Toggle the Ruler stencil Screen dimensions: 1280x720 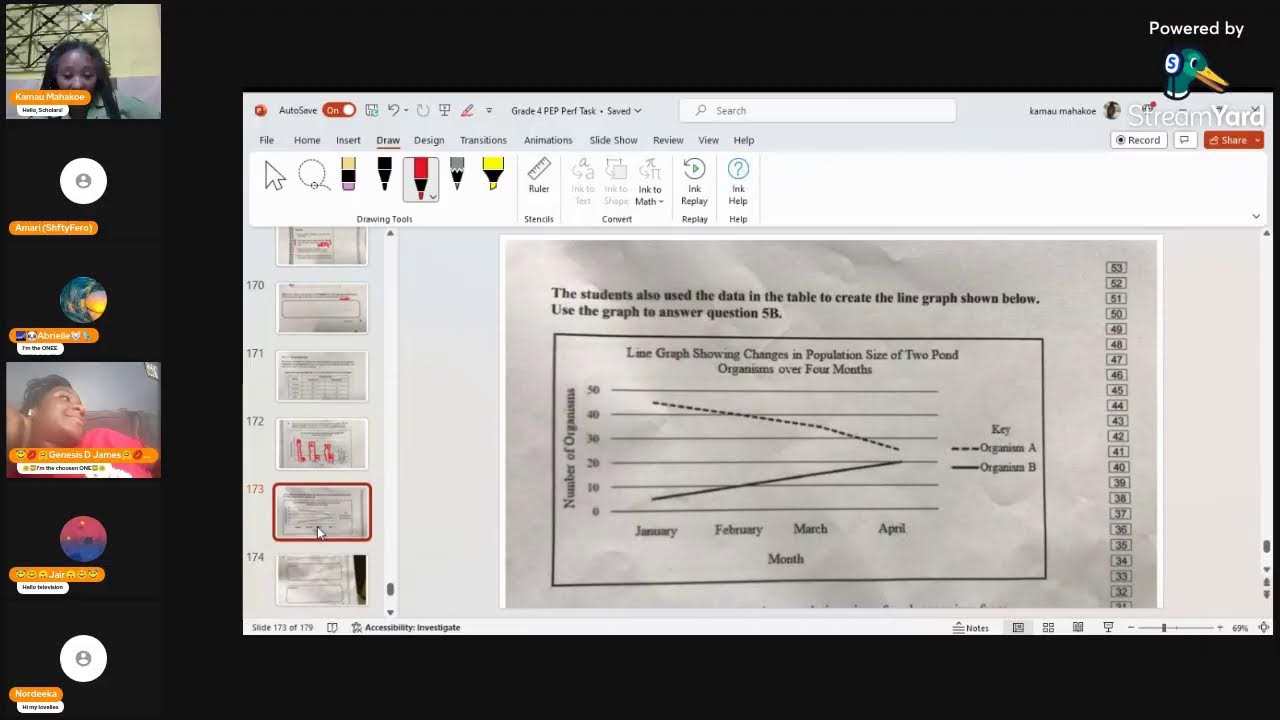tap(539, 176)
